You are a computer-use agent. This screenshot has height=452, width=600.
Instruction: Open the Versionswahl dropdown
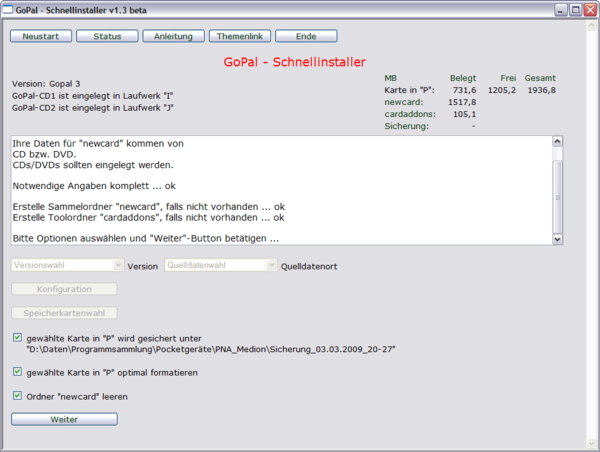pos(67,265)
